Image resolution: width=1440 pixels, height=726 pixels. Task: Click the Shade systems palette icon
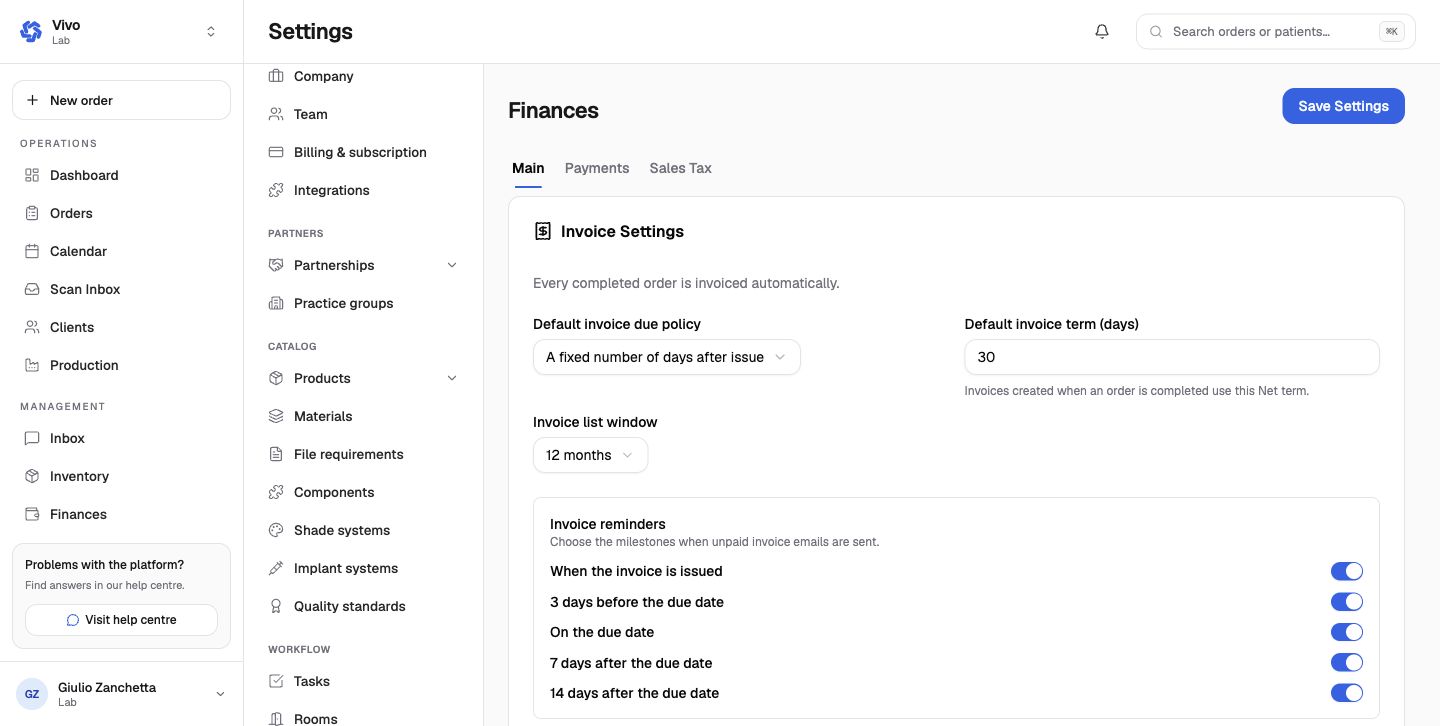point(276,530)
